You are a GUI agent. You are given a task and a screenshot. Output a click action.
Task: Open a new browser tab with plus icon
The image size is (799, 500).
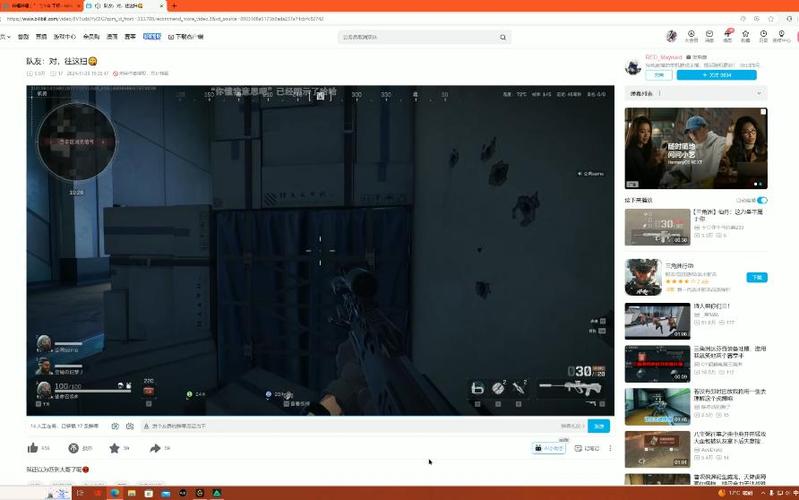pyautogui.click(x=174, y=6)
